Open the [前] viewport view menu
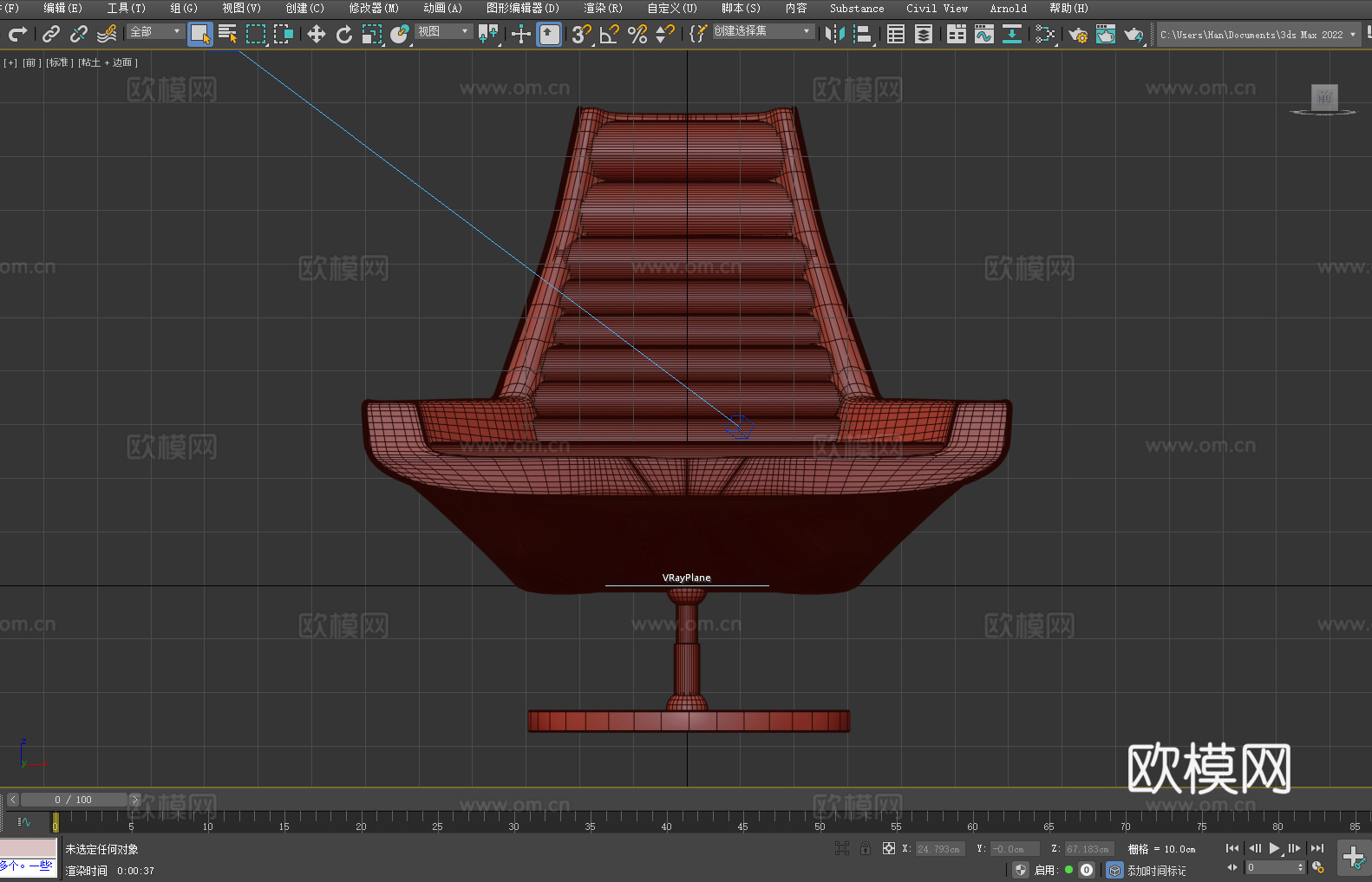 31,62
